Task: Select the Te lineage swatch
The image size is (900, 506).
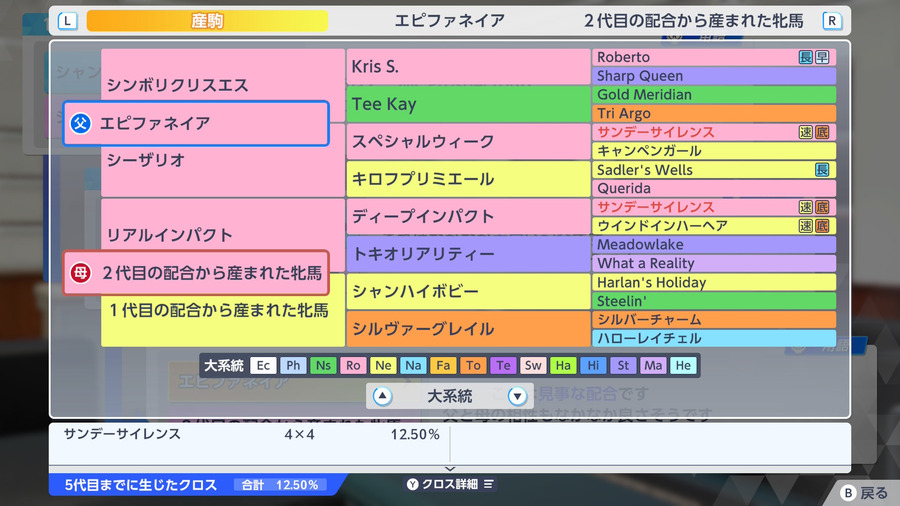Action: pos(503,365)
